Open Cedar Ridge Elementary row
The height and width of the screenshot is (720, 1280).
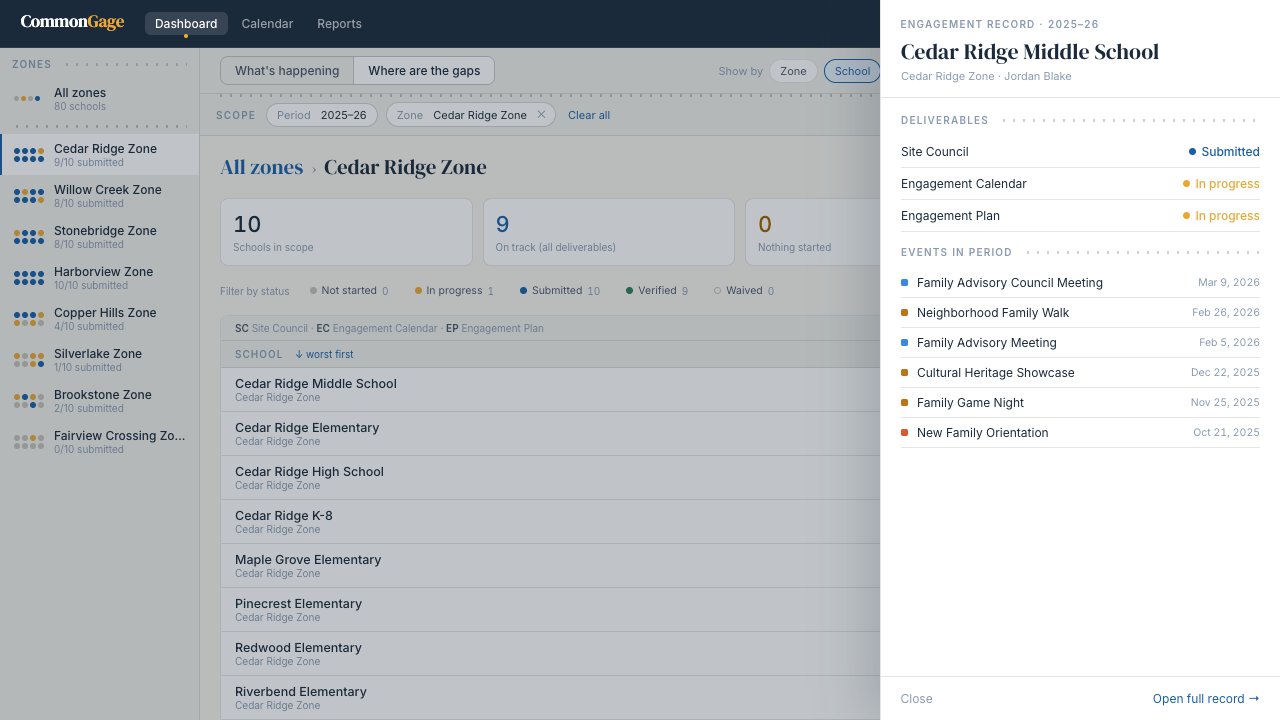click(550, 434)
